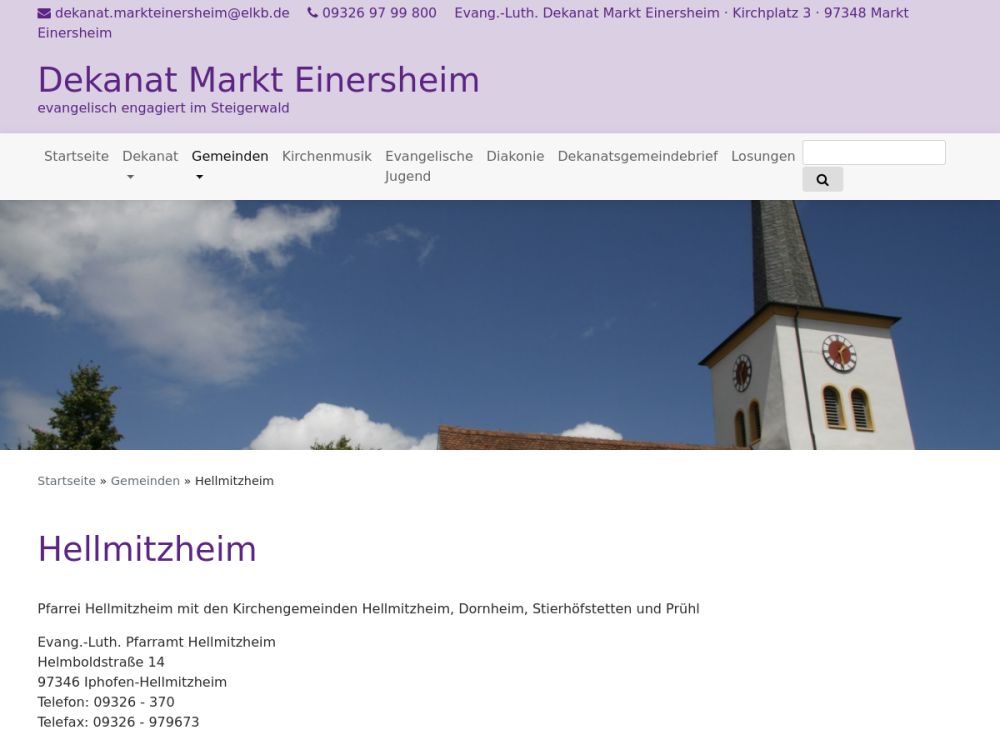This screenshot has width=1000, height=750.
Task: Open the Startseite menu item
Action: (x=76, y=156)
